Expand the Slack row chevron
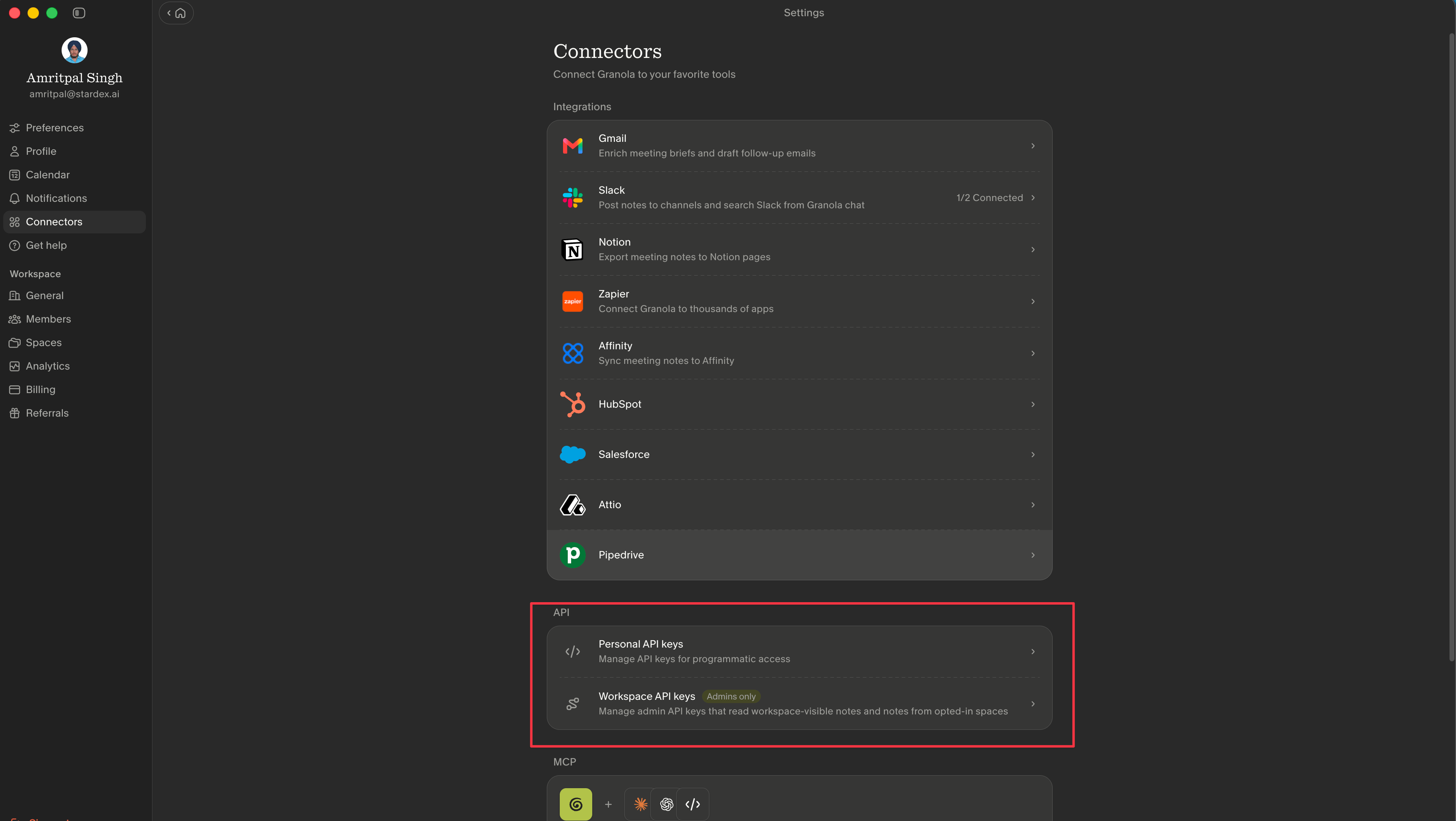This screenshot has width=1456, height=821. point(1033,198)
